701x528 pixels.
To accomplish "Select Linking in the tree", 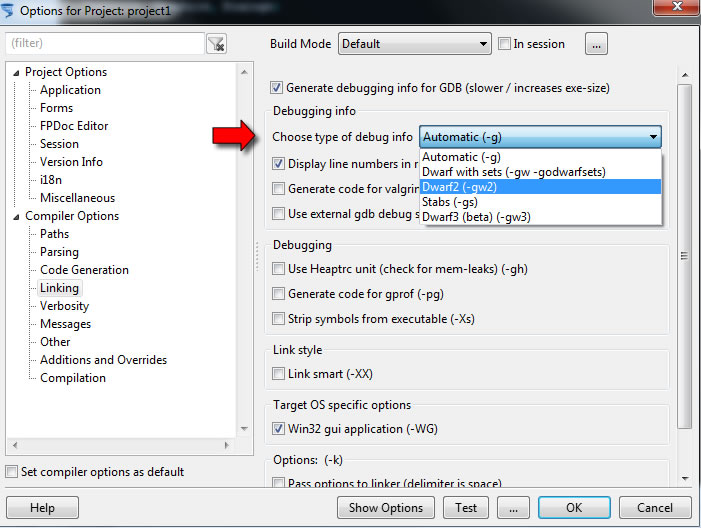I will coord(59,288).
